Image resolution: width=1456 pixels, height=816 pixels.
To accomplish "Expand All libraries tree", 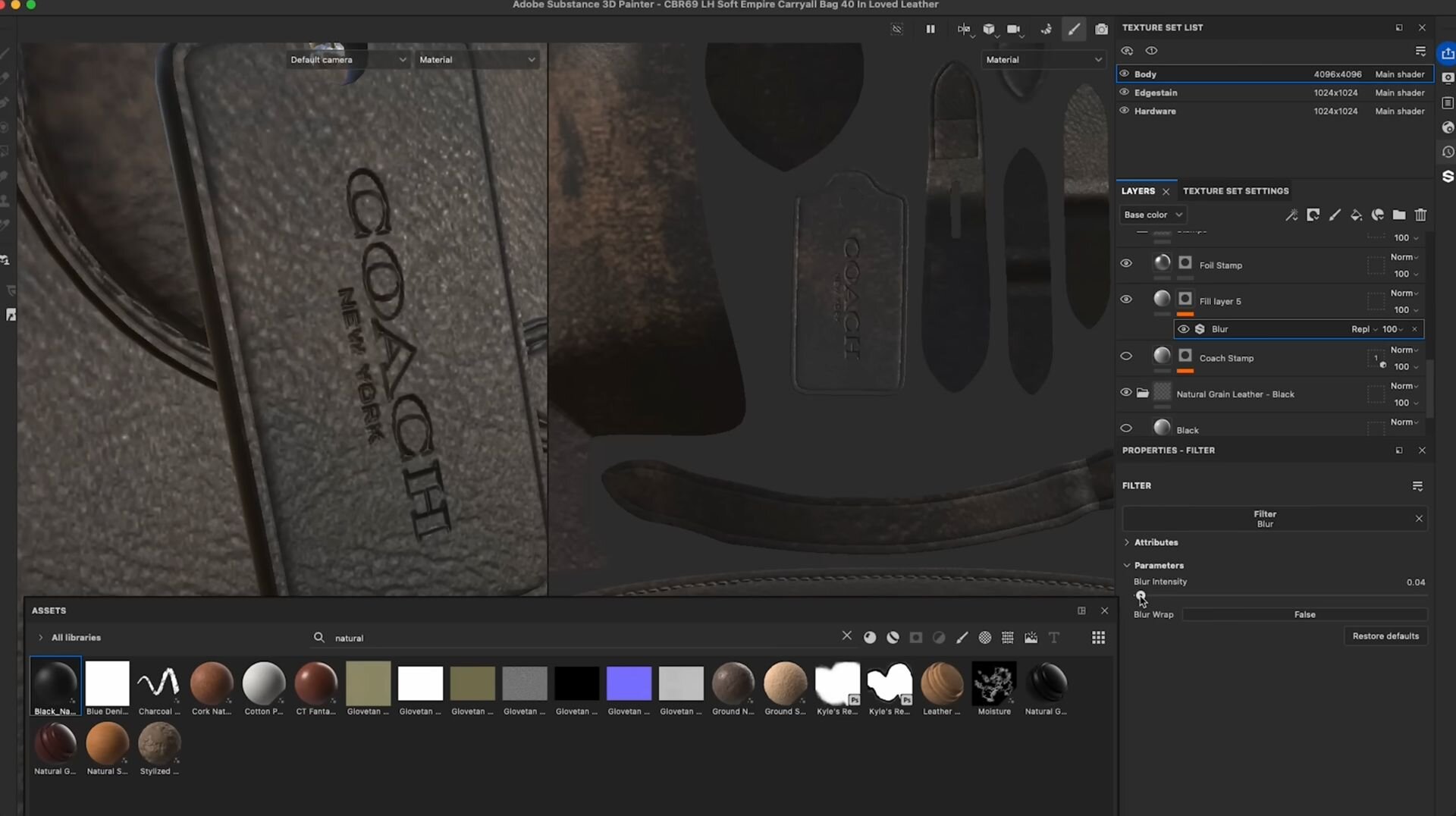I will [x=41, y=638].
